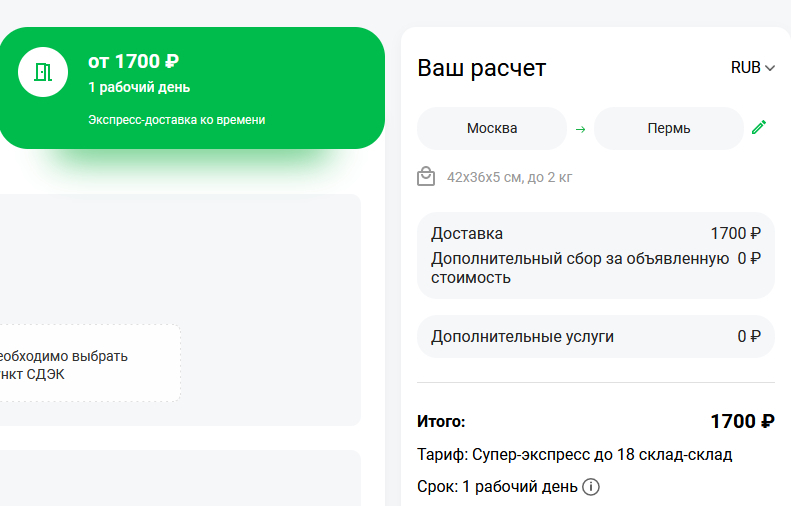The image size is (791, 506).
Task: Click 'Экспресс-доставка ко времени' text
Action: pyautogui.click(x=177, y=120)
